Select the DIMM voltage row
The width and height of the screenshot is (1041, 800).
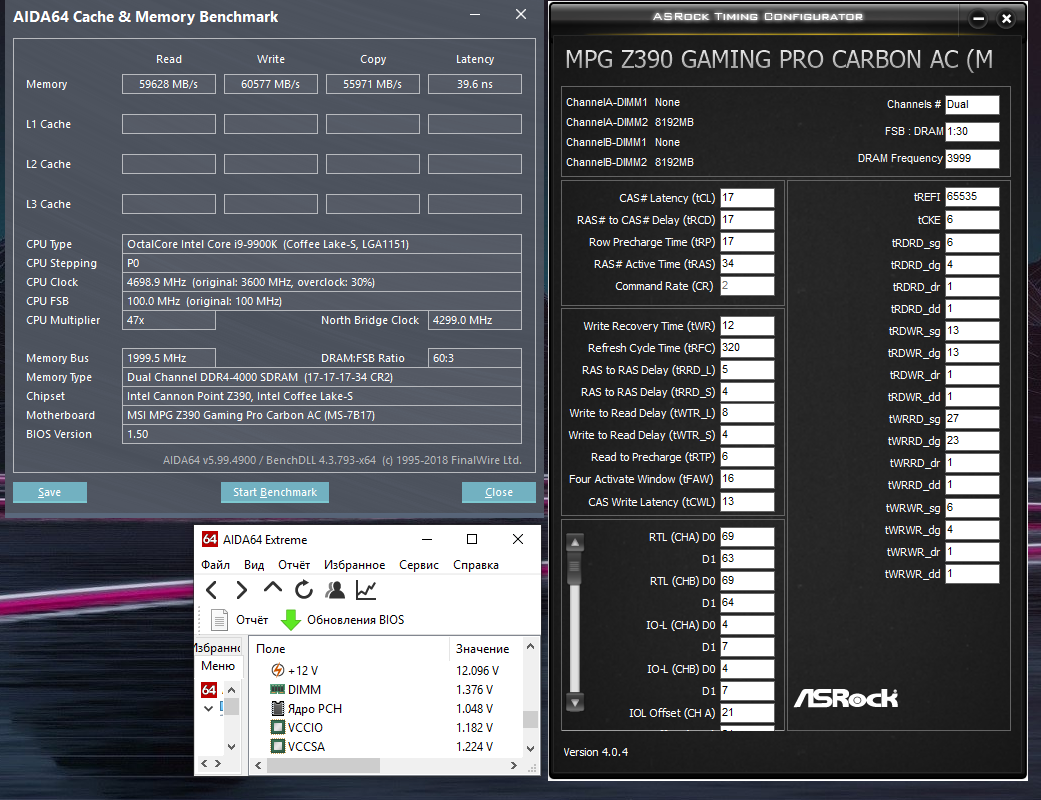point(385,690)
